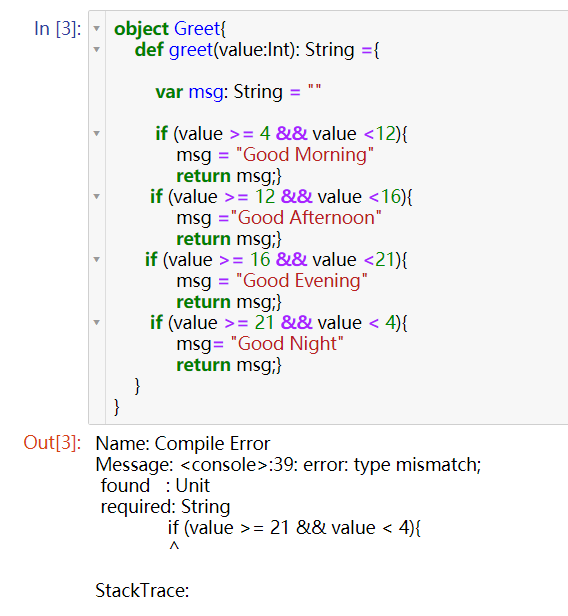The image size is (568, 616).
Task: Click the type mismatch message line
Action: 288,465
